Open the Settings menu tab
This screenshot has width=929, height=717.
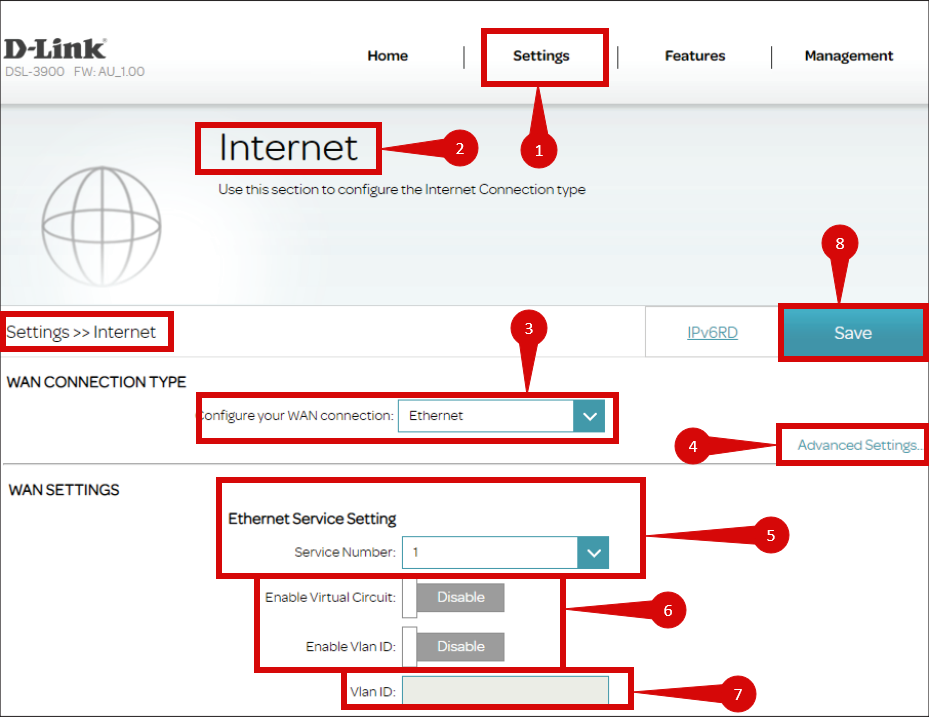click(x=541, y=56)
